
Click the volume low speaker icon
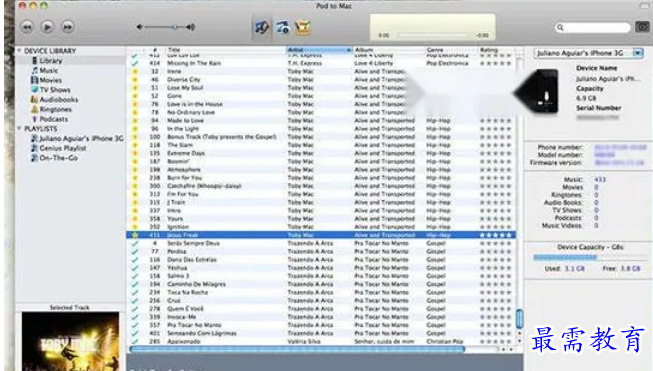click(x=140, y=27)
